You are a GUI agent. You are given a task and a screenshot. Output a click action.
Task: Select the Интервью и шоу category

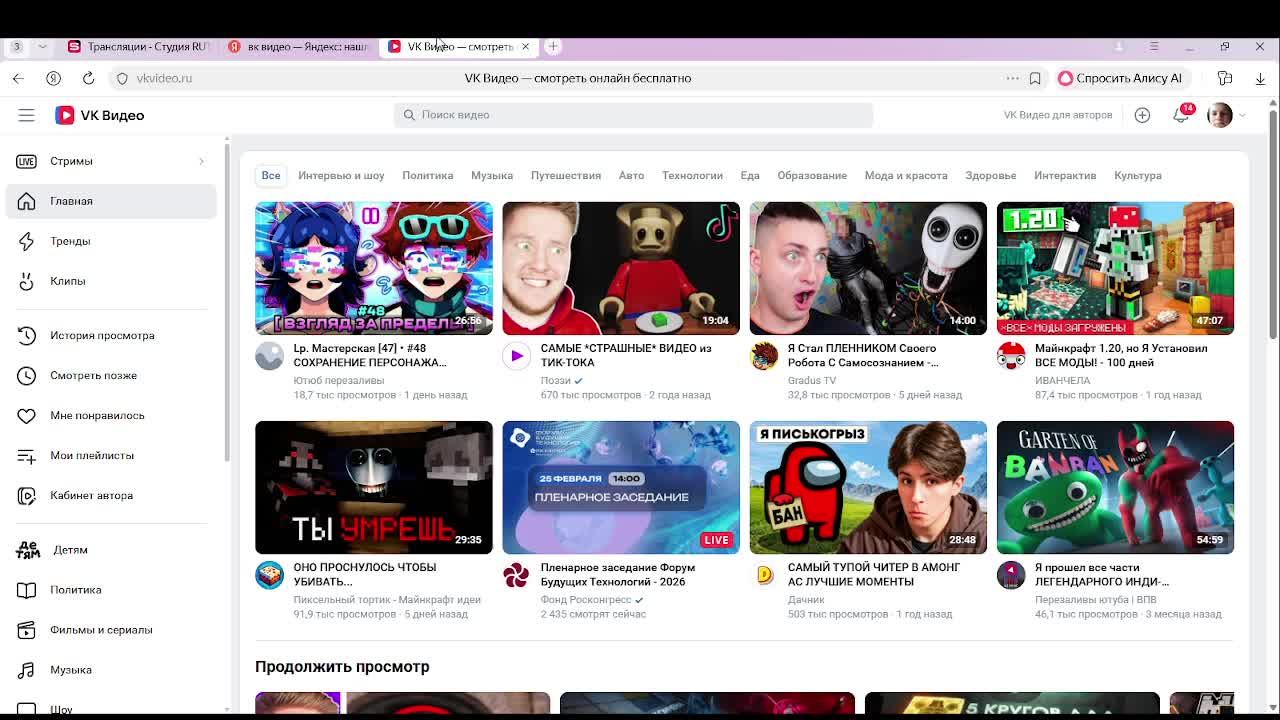click(341, 175)
